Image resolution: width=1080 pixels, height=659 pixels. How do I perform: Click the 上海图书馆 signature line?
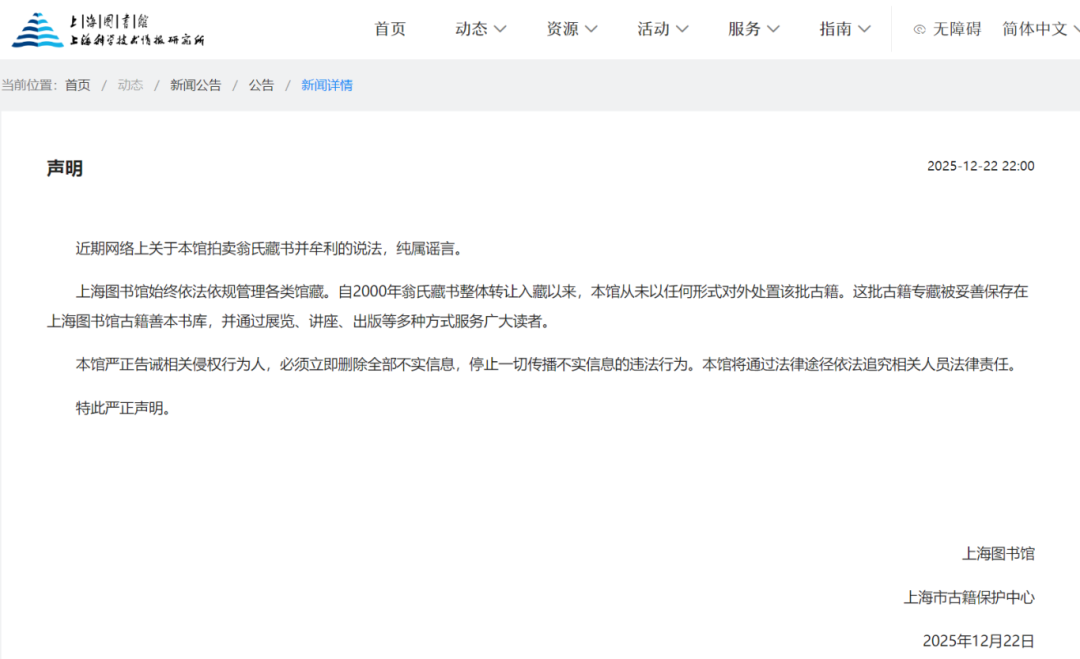pos(998,553)
